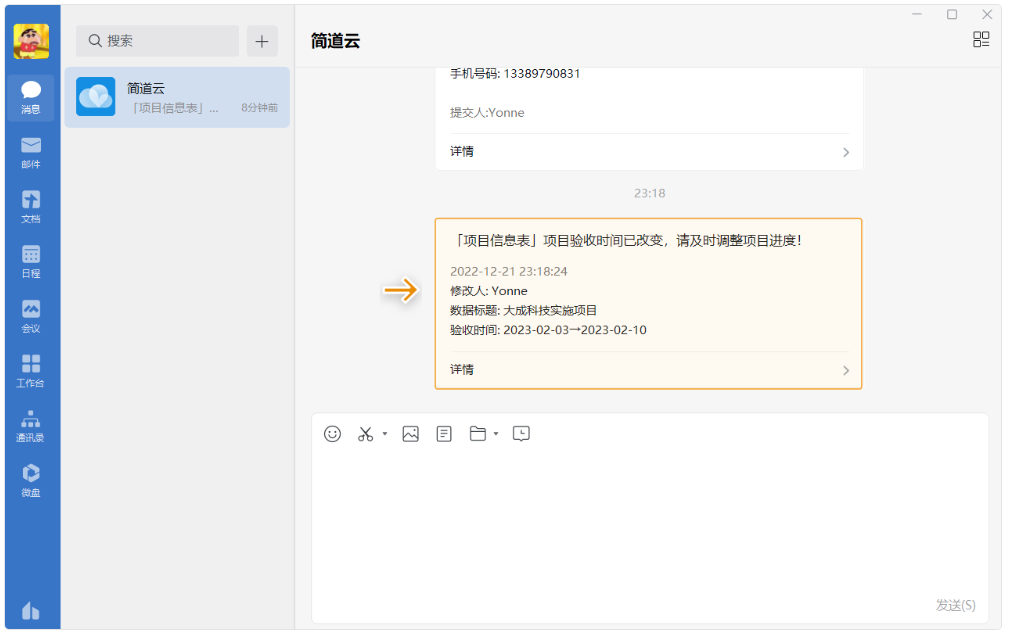Screen dimensions: 1009x631
Task: Open 详情 on the upper message card
Action: click(648, 152)
